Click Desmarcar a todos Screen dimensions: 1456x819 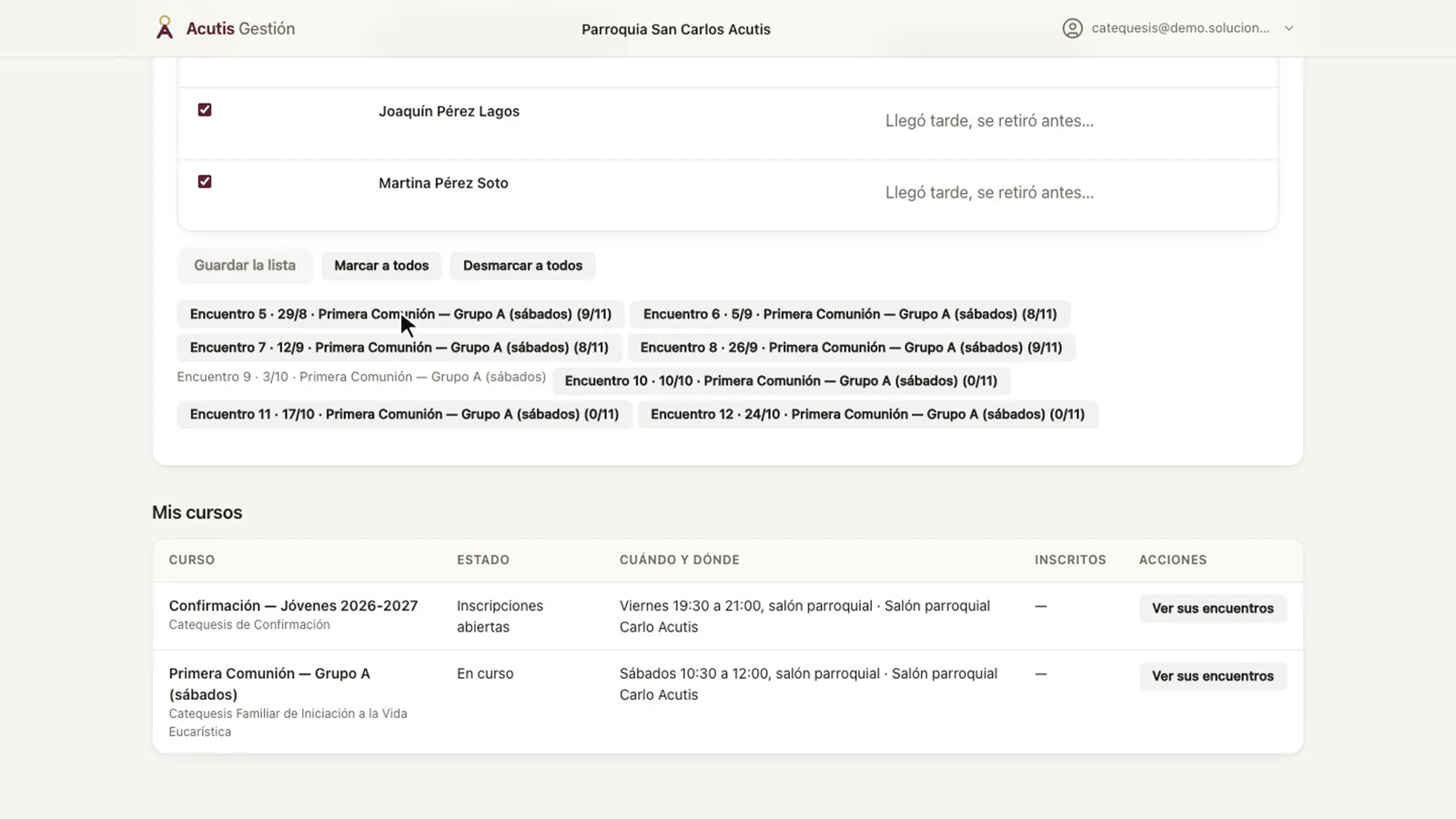[522, 266]
